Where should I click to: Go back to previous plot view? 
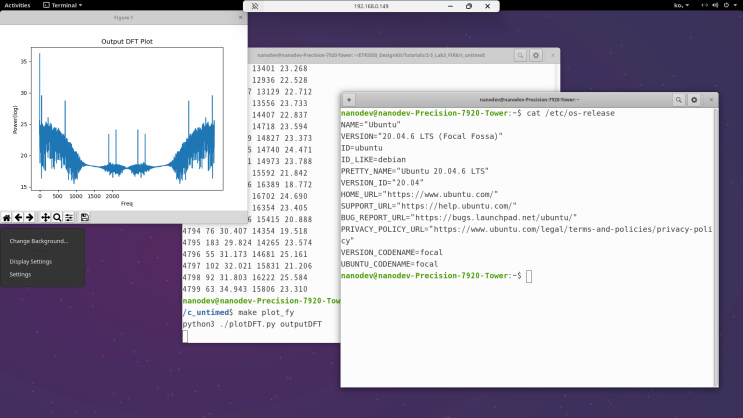coord(18,218)
